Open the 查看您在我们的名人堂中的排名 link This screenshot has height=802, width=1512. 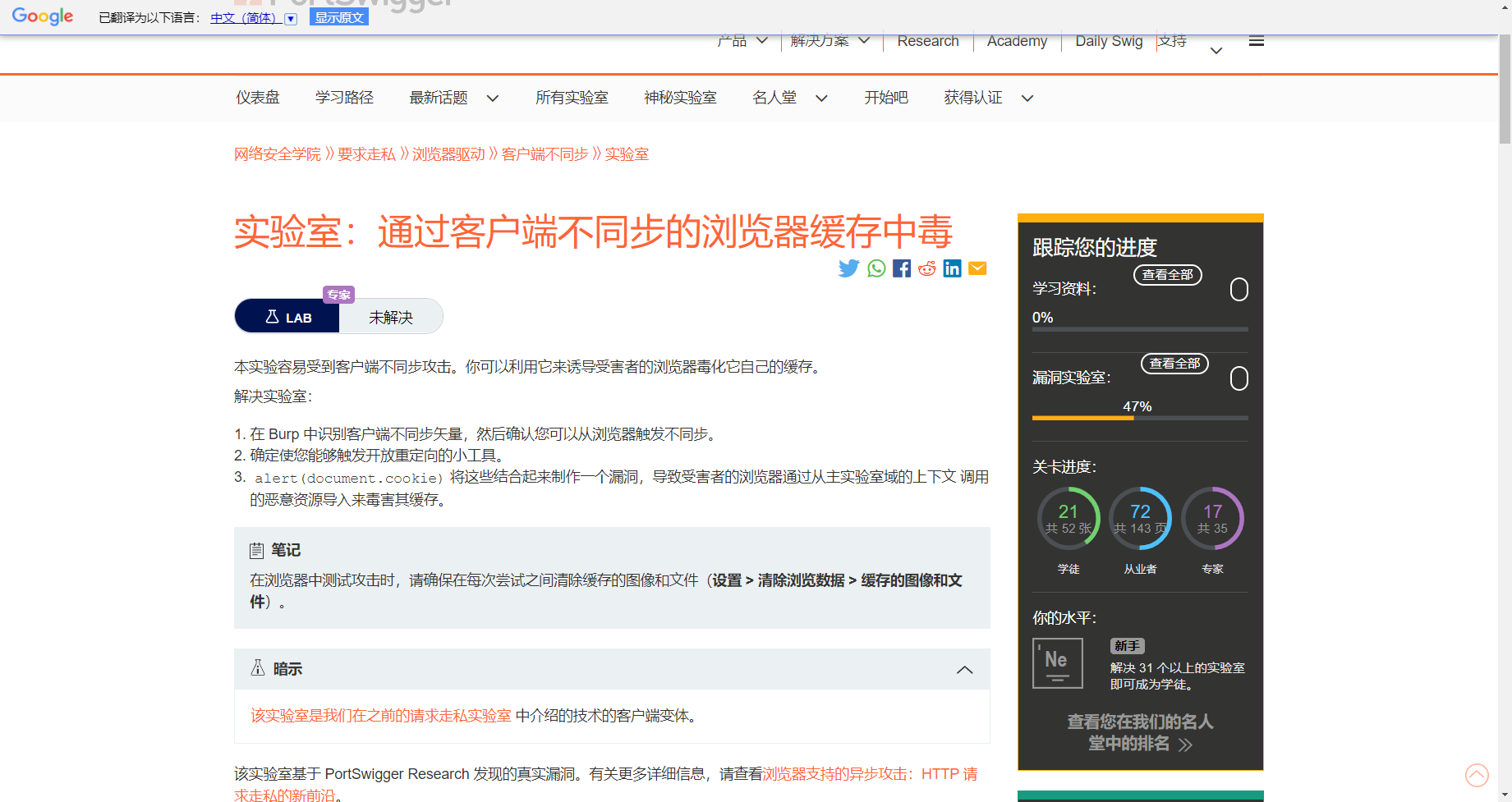1140,732
